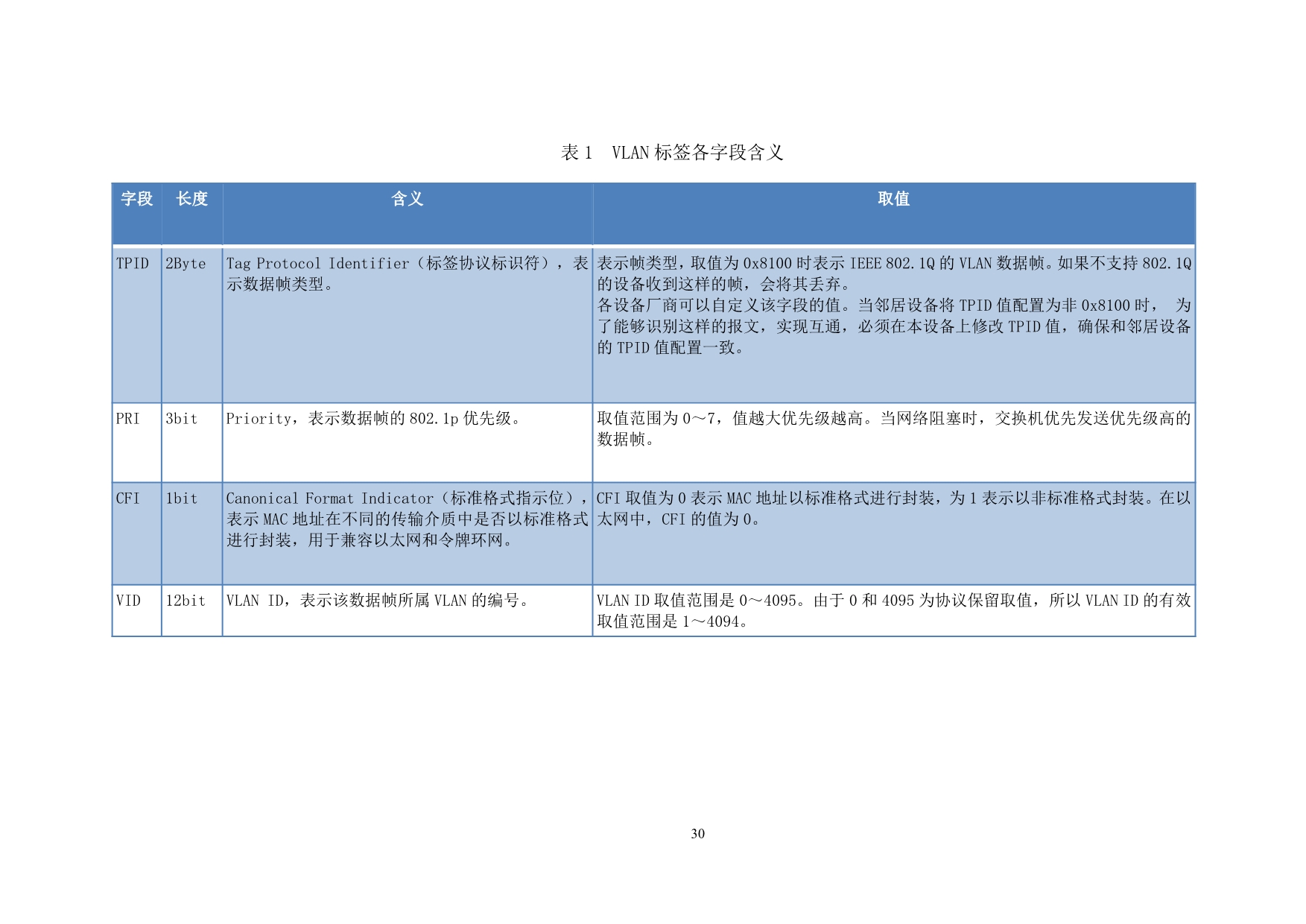The width and height of the screenshot is (1306, 924).
Task: Click the page number 30
Action: coord(697,834)
